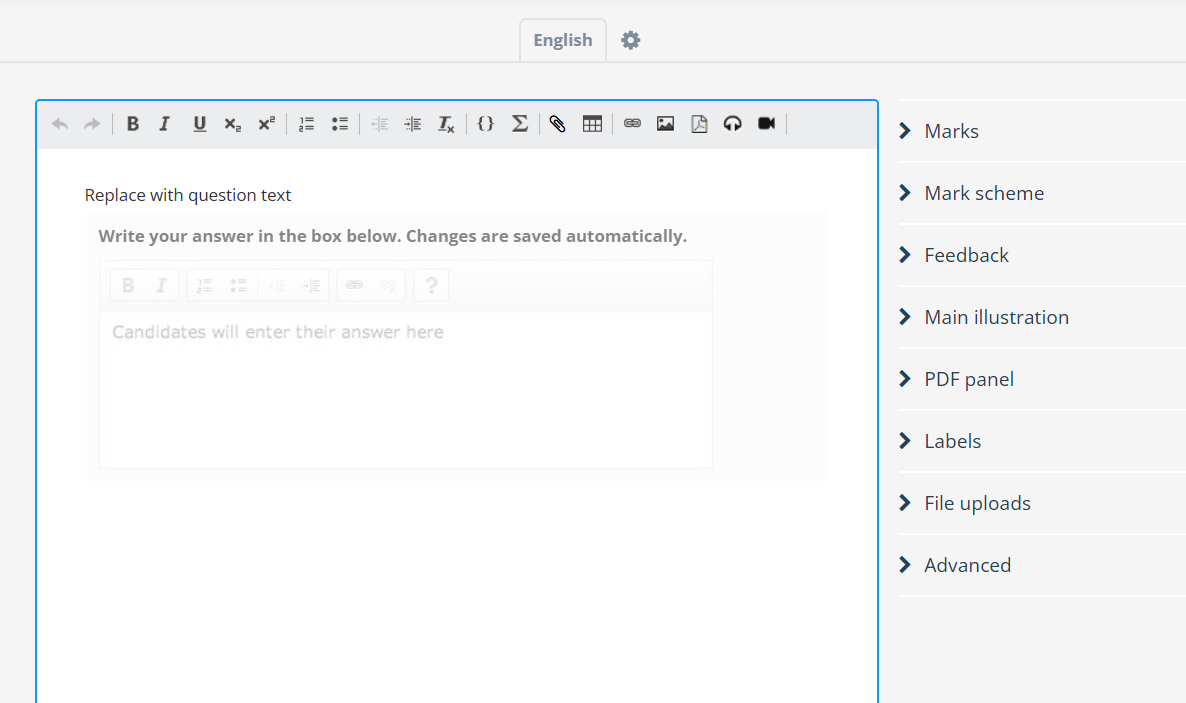Image resolution: width=1186 pixels, height=703 pixels.
Task: Remove formatting with the Tx icon
Action: point(446,124)
